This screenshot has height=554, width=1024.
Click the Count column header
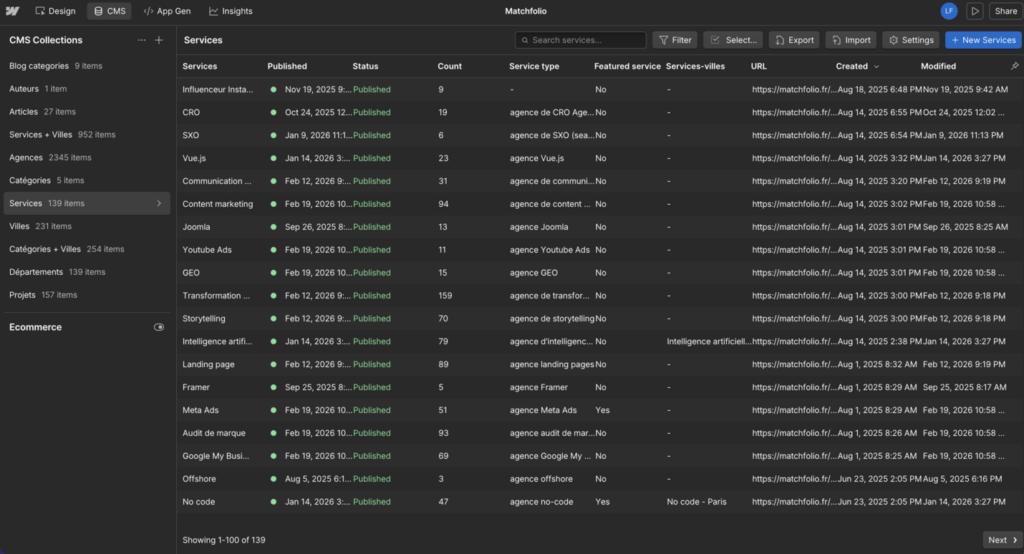449,66
